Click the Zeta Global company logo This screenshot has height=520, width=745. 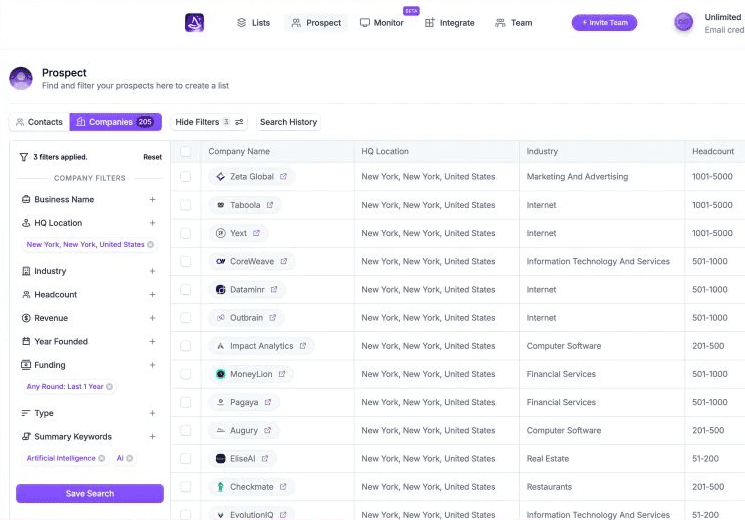pos(220,176)
